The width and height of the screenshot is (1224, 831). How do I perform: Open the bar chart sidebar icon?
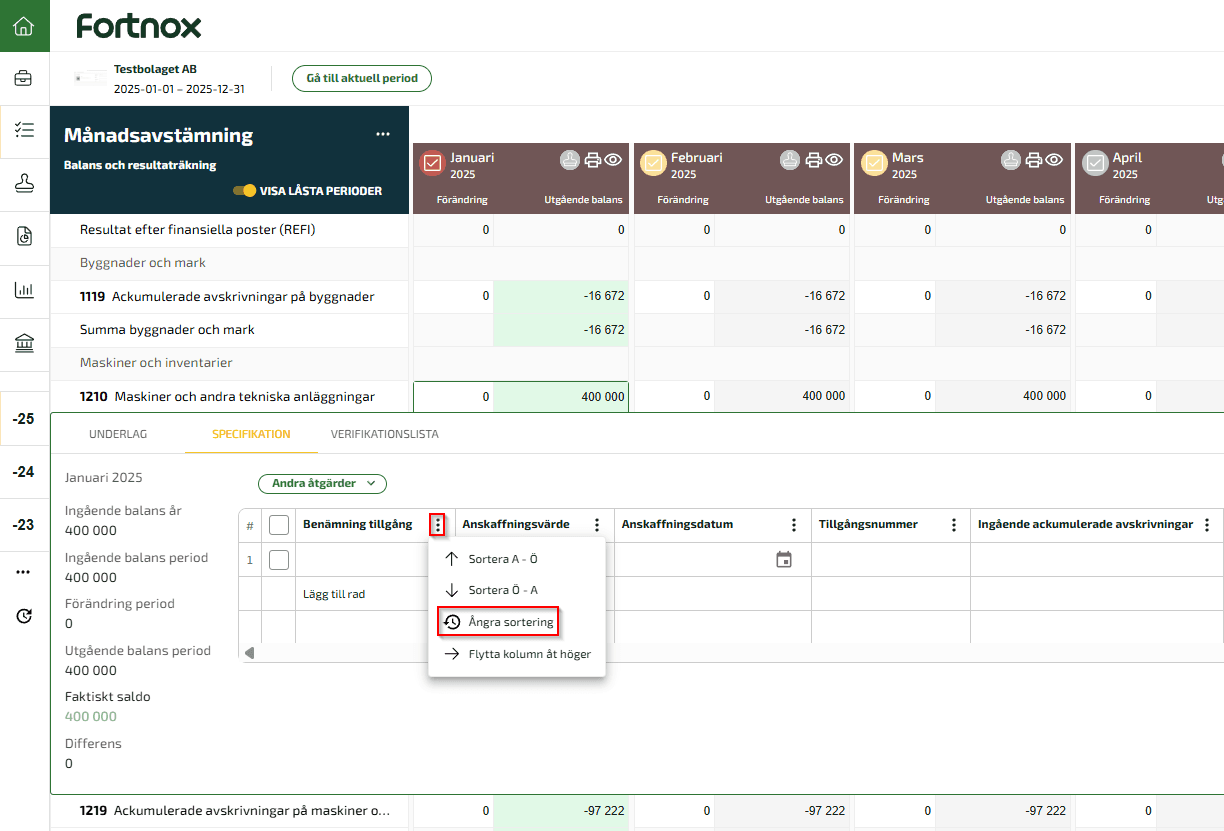[x=23, y=290]
